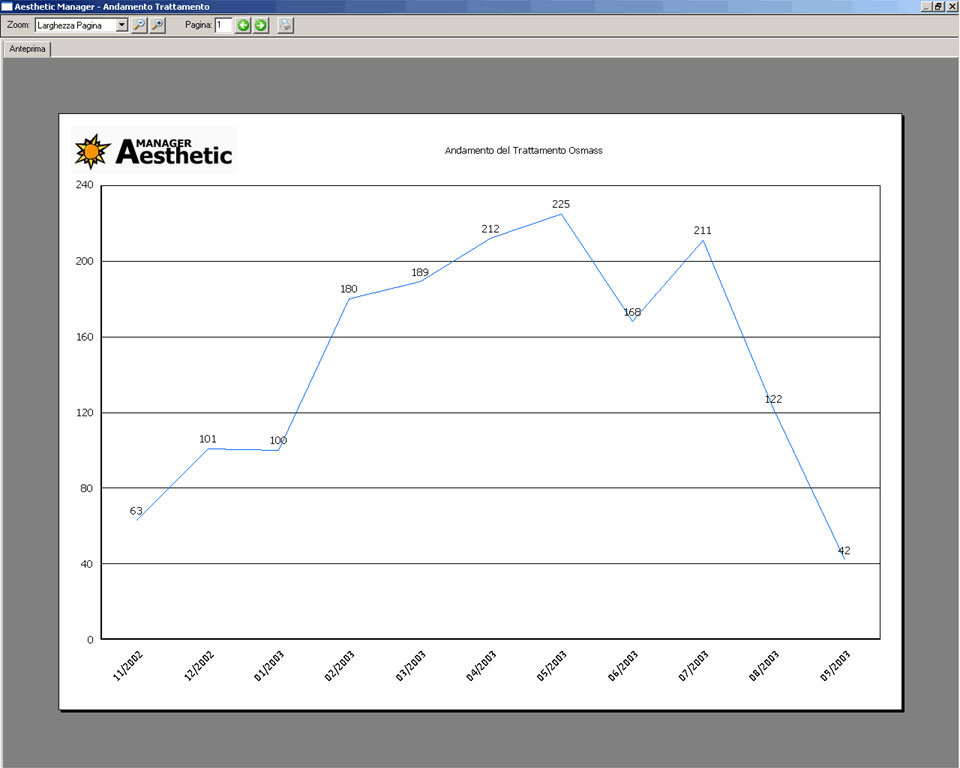Click the data label 180 on the chart
The image size is (960, 768).
[x=349, y=289]
